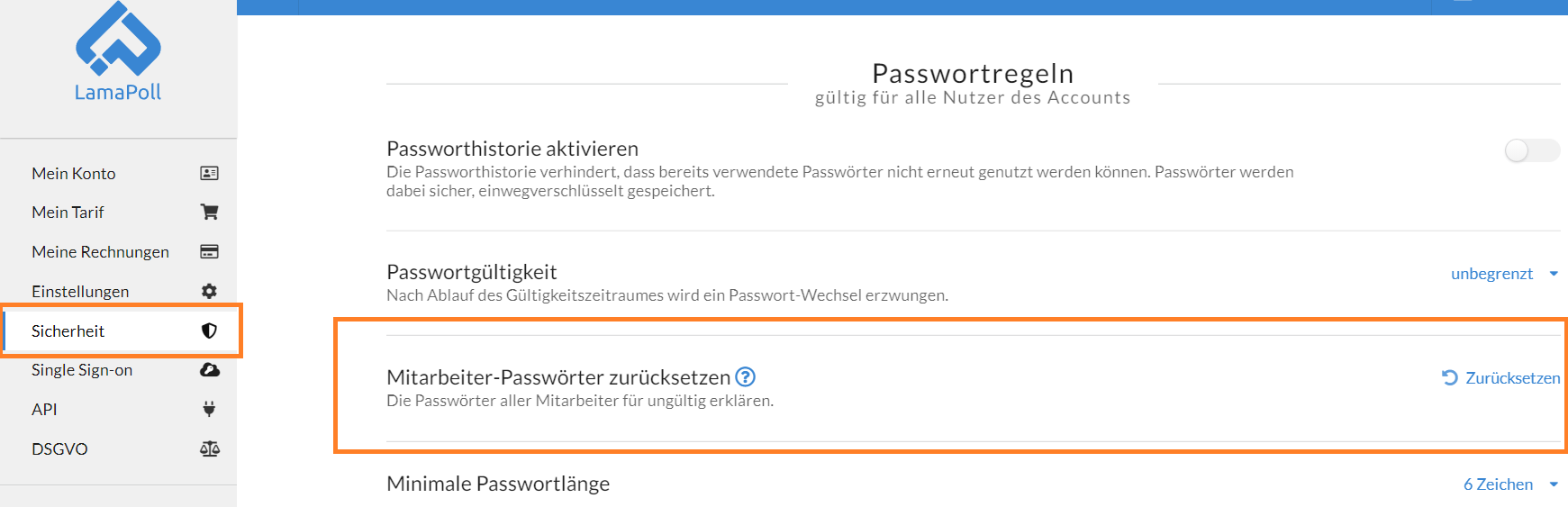Enable the Passworthistorie toggle
This screenshot has height=507, width=1568.
pos(1531,150)
